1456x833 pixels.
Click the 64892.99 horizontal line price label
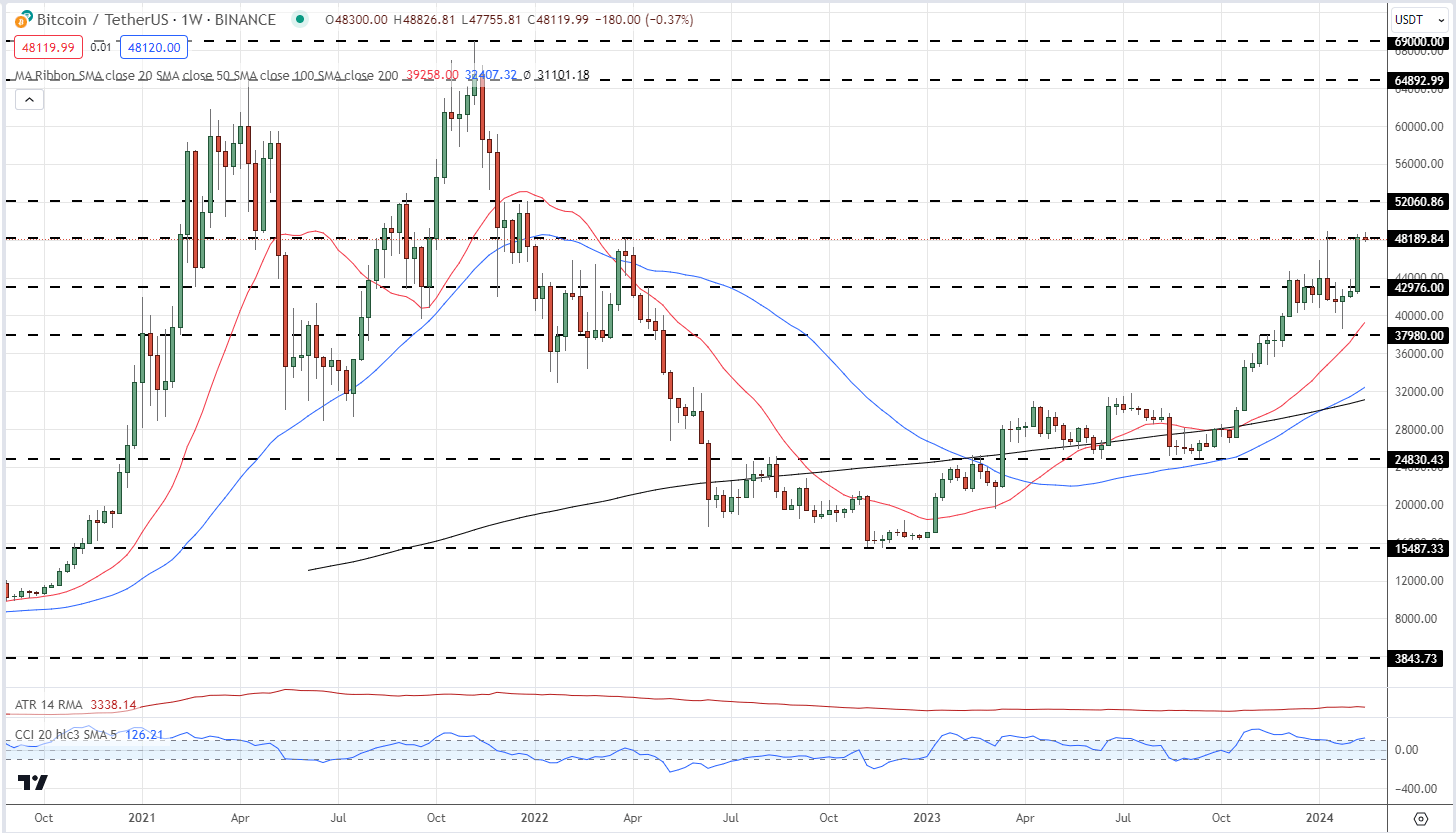tap(1419, 80)
